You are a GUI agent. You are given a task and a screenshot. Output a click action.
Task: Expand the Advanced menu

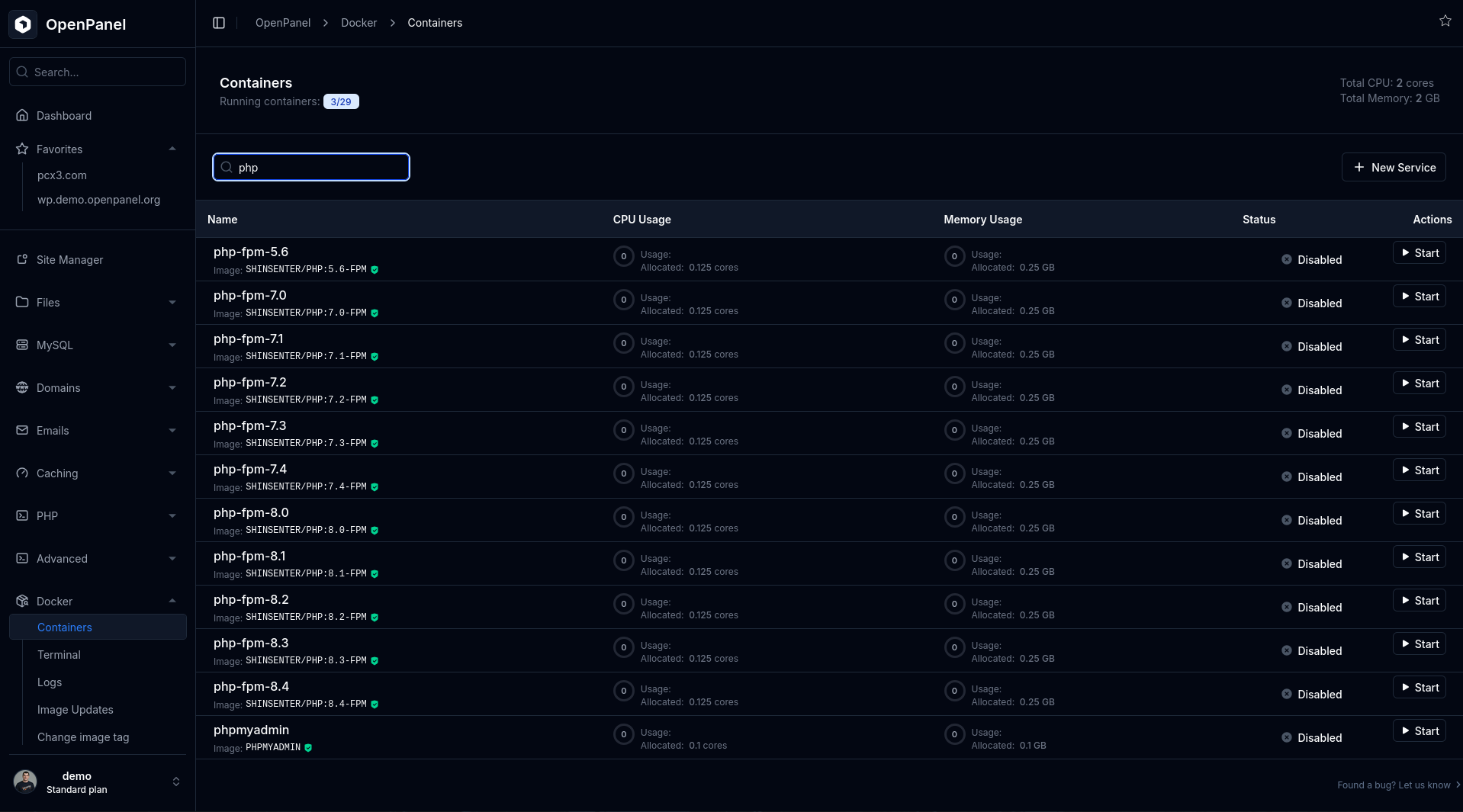(x=172, y=559)
